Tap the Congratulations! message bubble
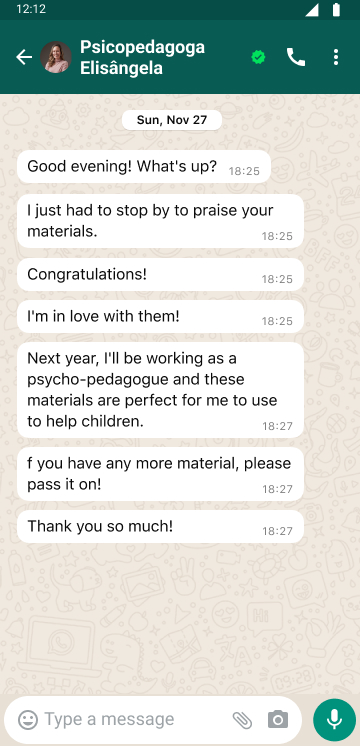Screen dimensions: 360x746 click(x=160, y=275)
